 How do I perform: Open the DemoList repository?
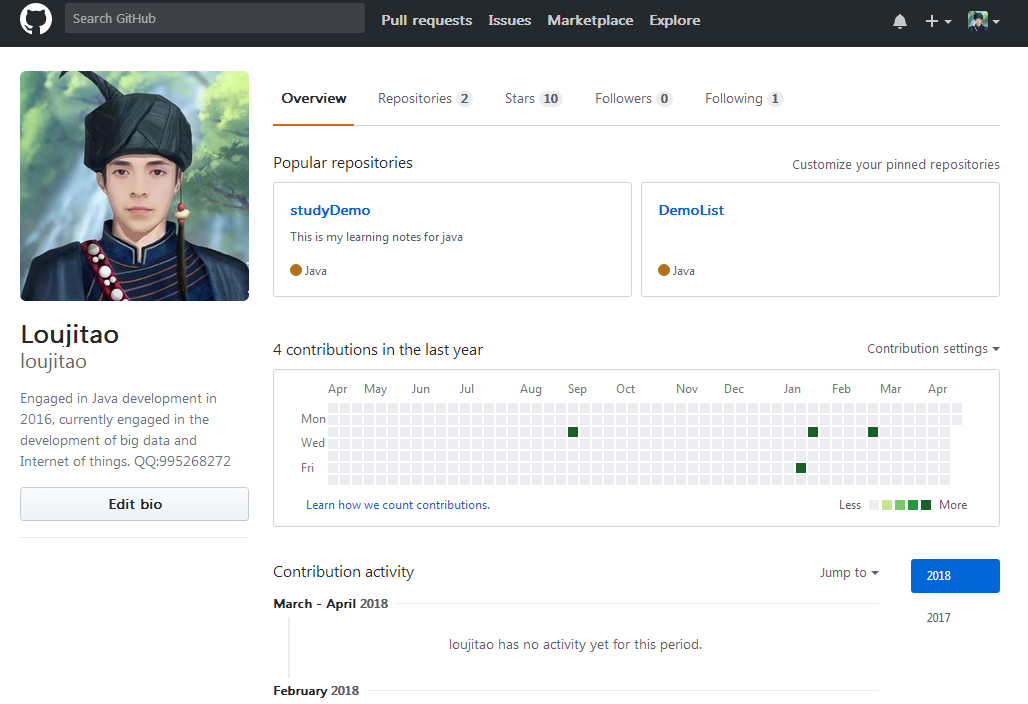[691, 210]
